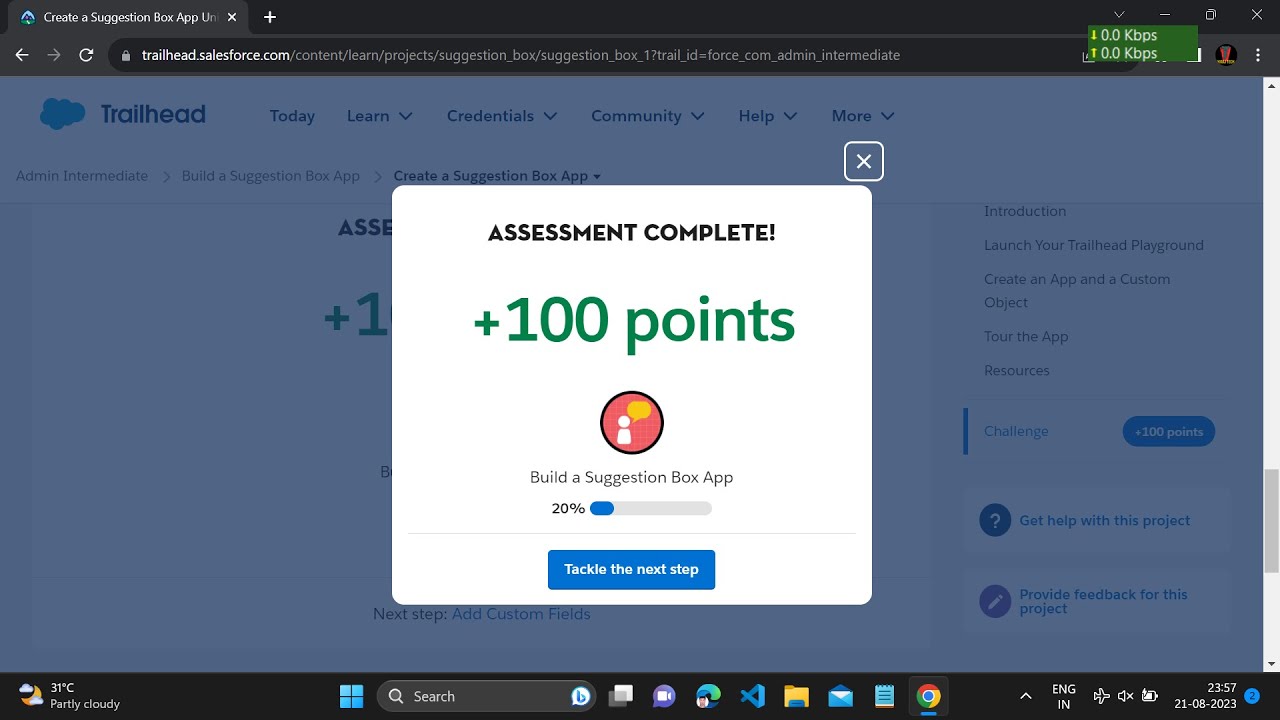This screenshot has width=1280, height=720.
Task: Expand the More dropdown menu
Action: (x=863, y=116)
